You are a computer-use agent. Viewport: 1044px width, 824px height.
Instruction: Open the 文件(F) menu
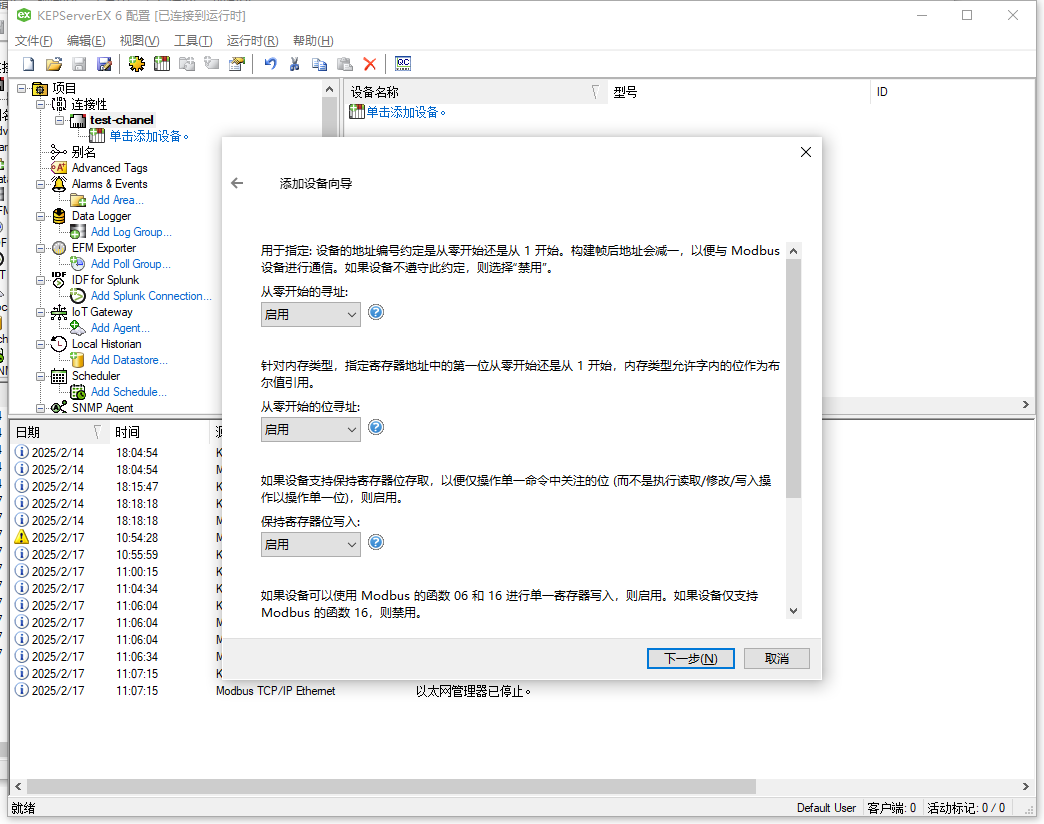(33, 41)
